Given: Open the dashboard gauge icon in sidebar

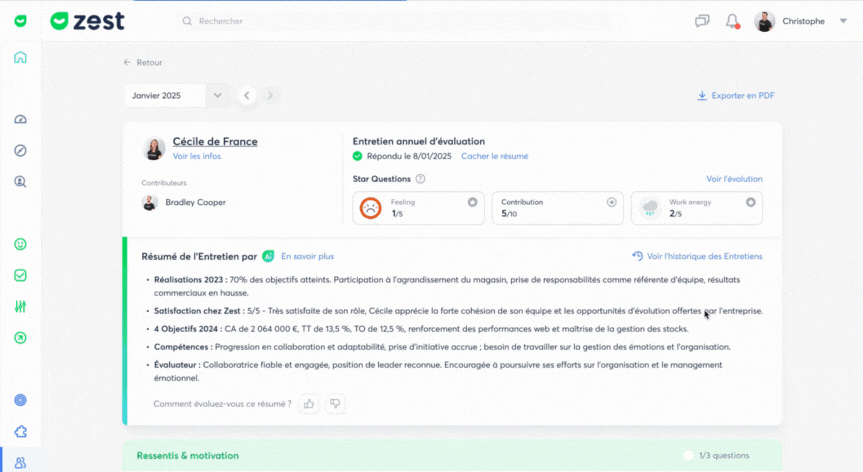Looking at the screenshot, I should pos(20,120).
